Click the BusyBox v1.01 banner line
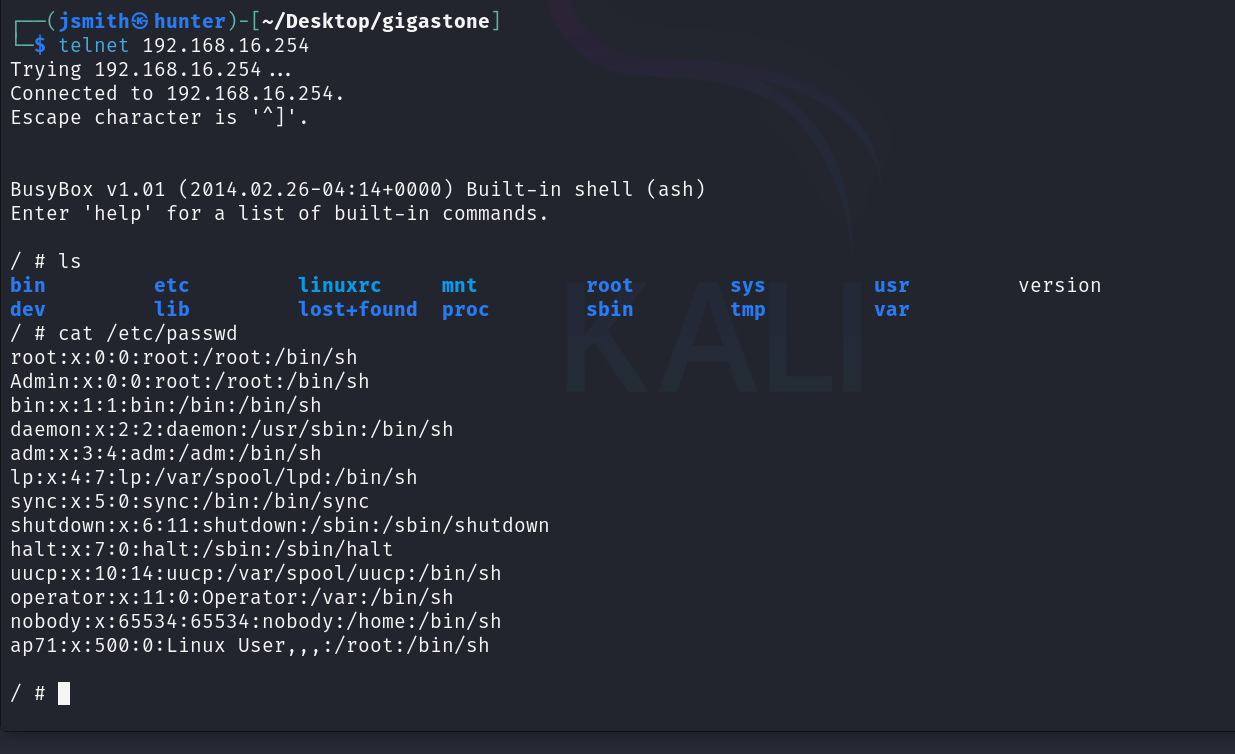Viewport: 1235px width, 754px height. click(358, 189)
